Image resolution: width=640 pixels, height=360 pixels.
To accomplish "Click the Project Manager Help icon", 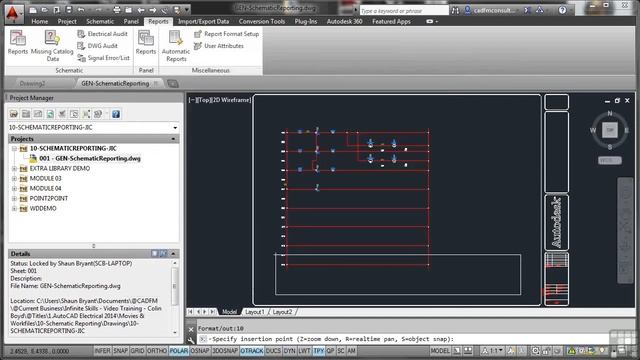I will pos(116,114).
